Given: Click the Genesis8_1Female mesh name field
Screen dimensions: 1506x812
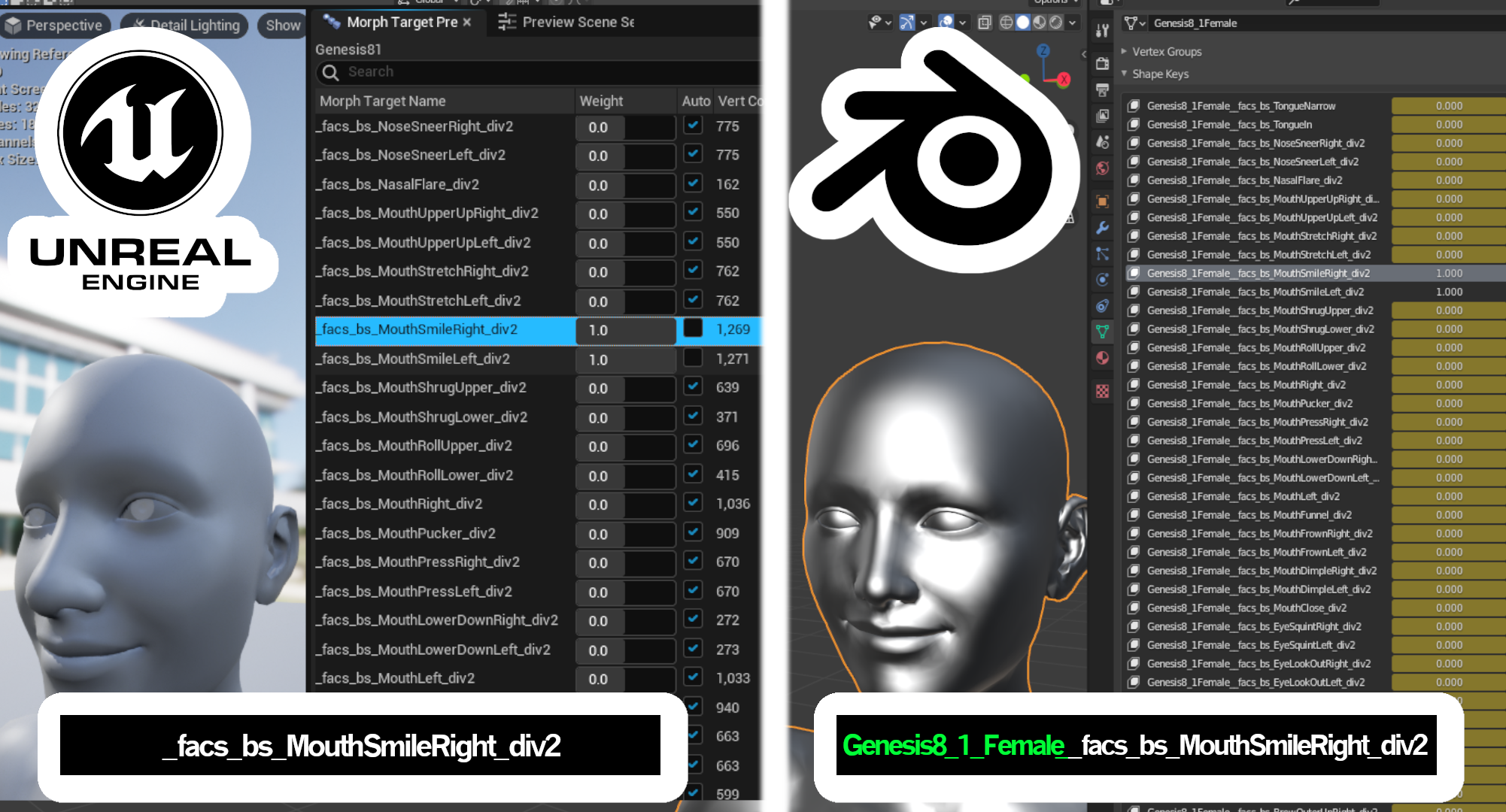Looking at the screenshot, I should [1328, 23].
